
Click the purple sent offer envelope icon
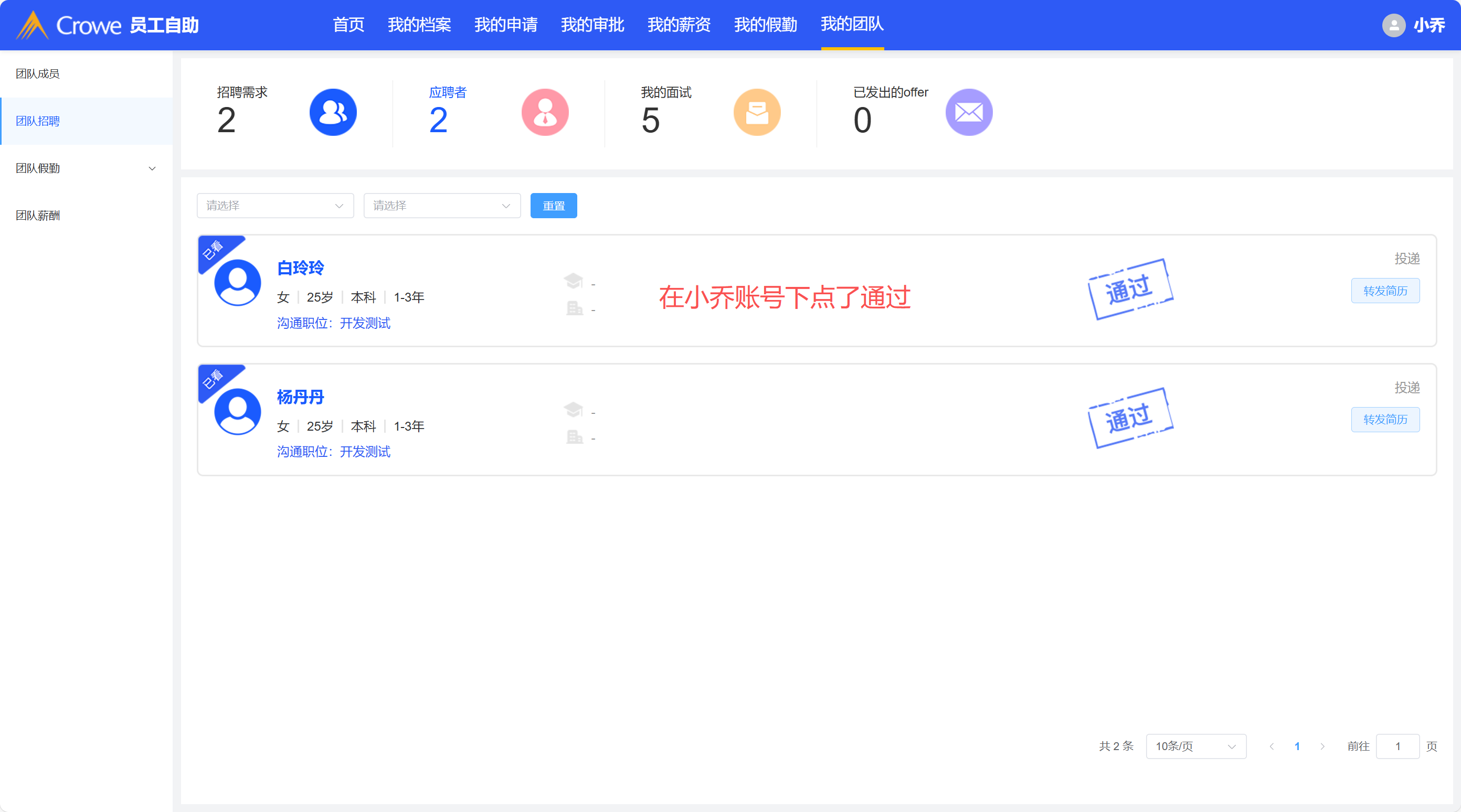click(968, 112)
